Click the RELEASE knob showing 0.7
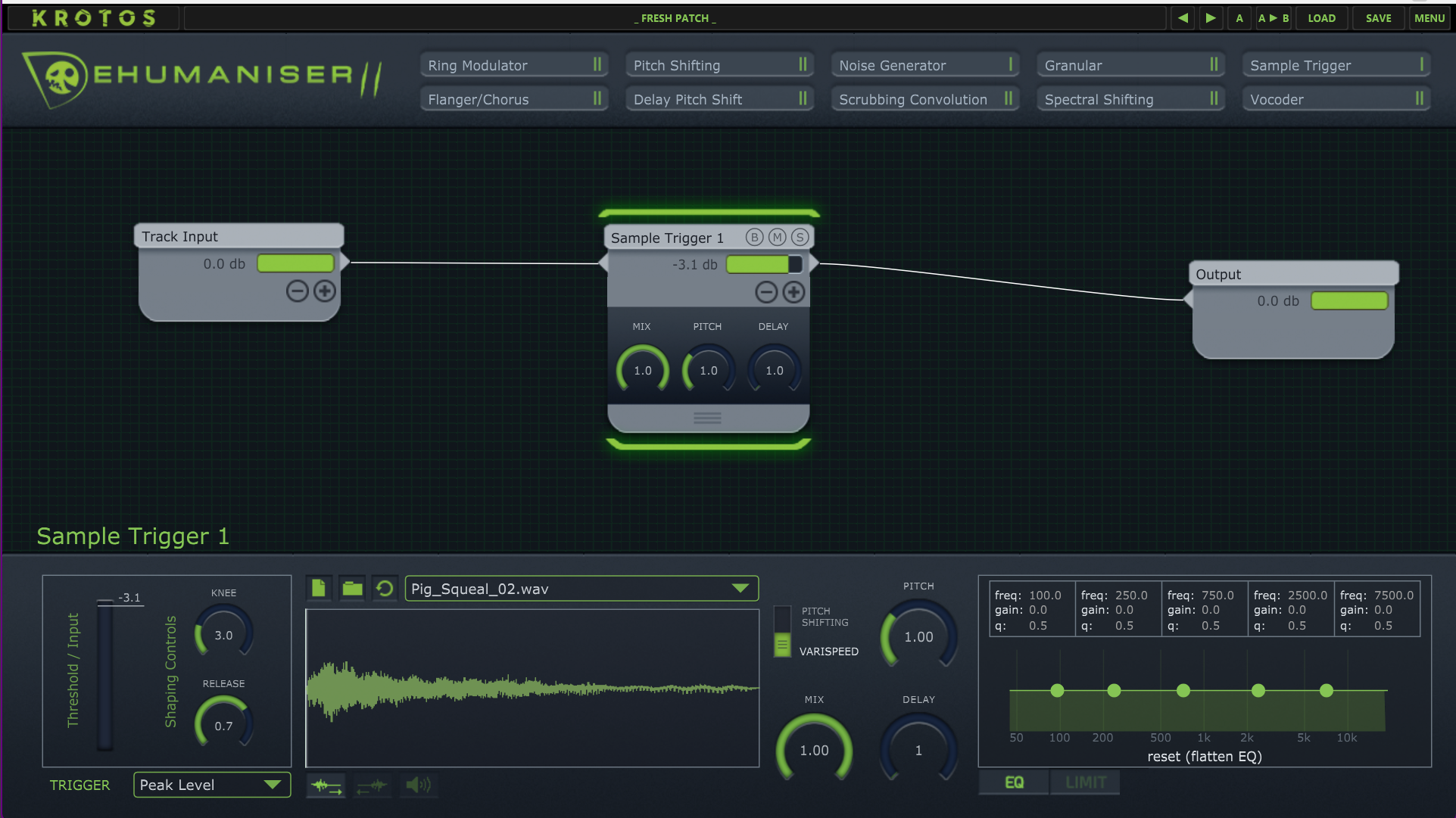The image size is (1456, 818). [223, 723]
